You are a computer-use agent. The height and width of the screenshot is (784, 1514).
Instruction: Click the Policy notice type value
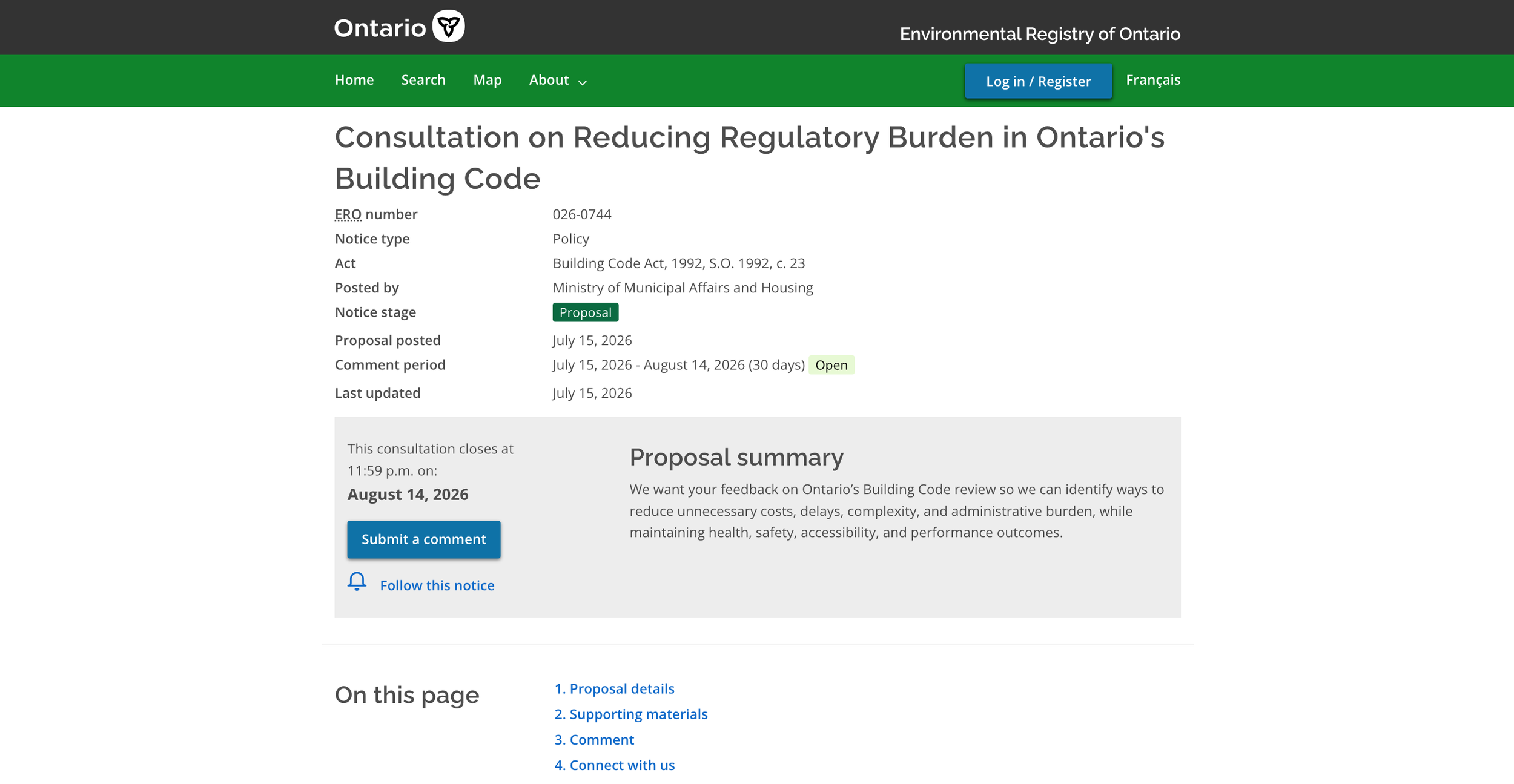[x=570, y=239]
